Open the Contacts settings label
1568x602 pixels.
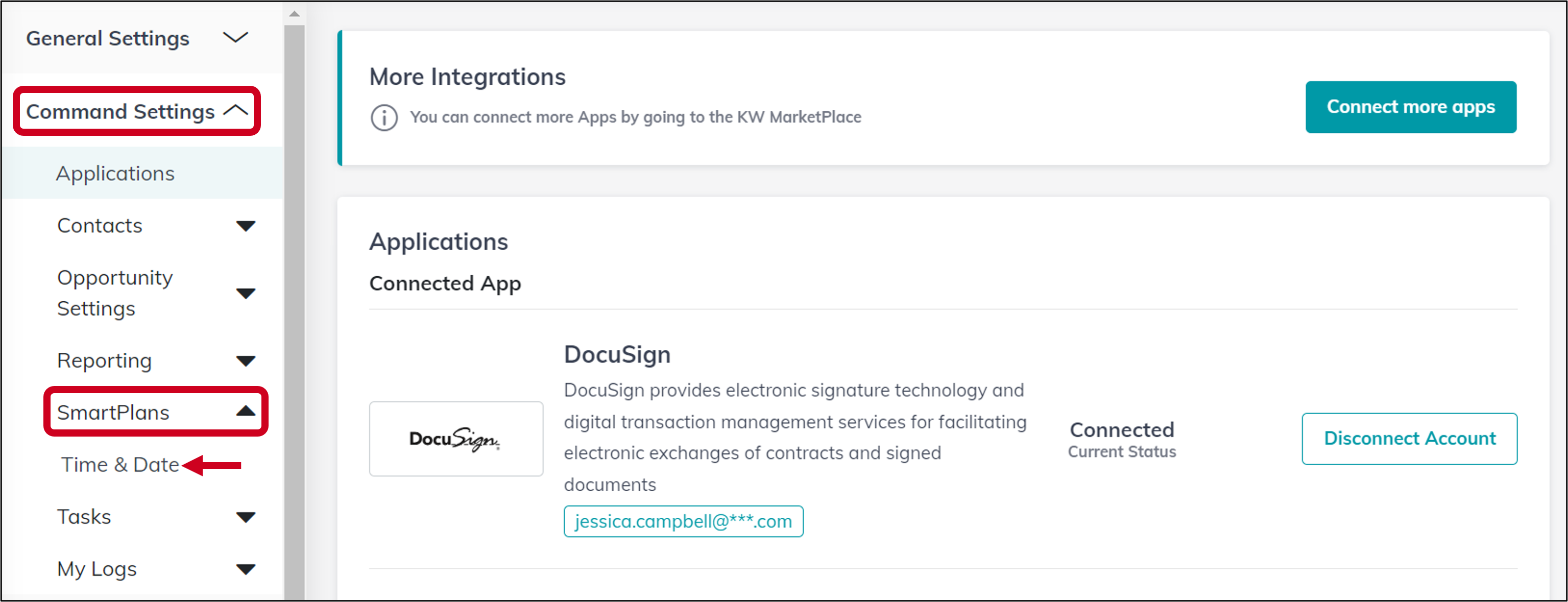coord(99,226)
